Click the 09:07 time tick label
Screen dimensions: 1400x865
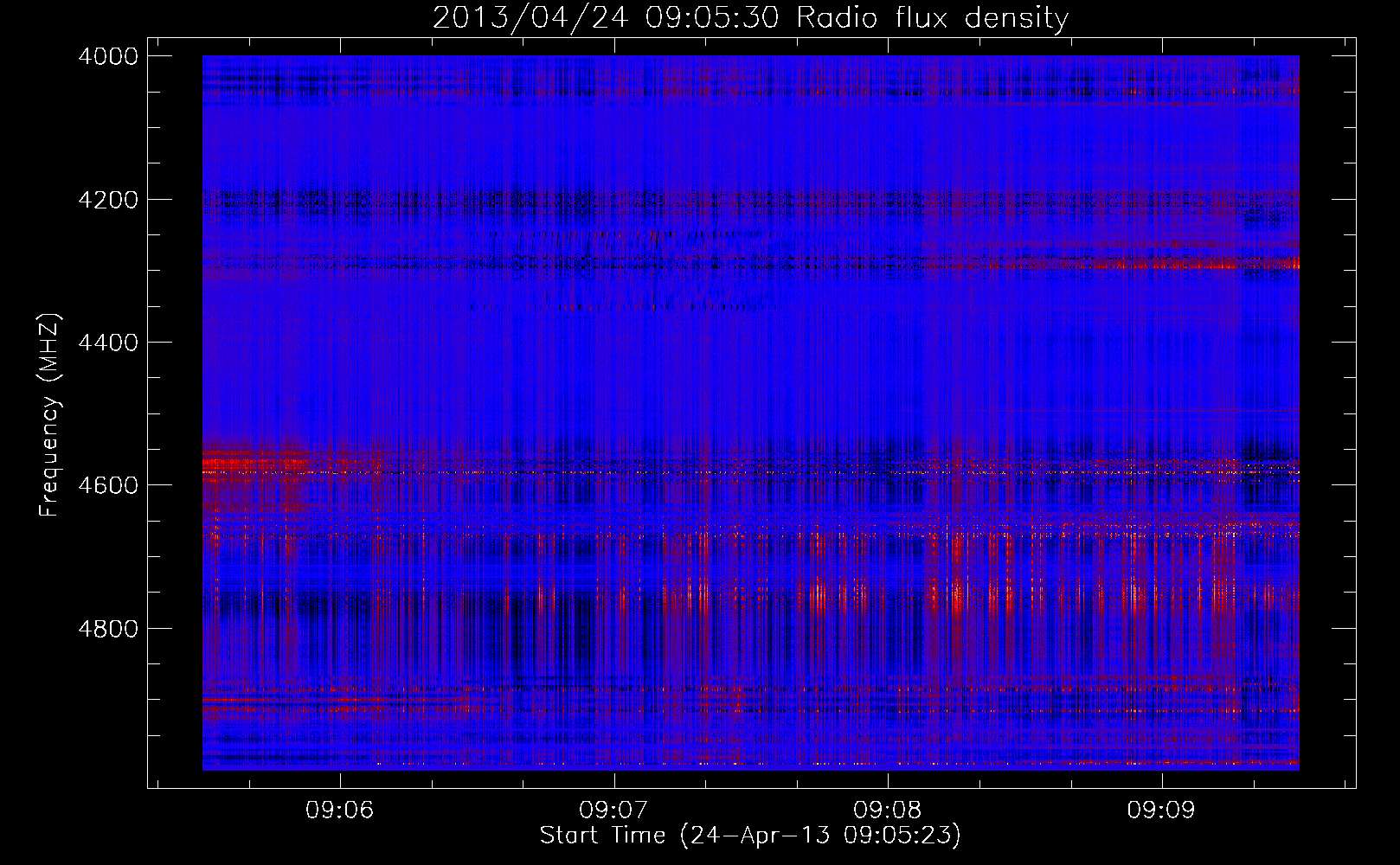click(x=613, y=810)
